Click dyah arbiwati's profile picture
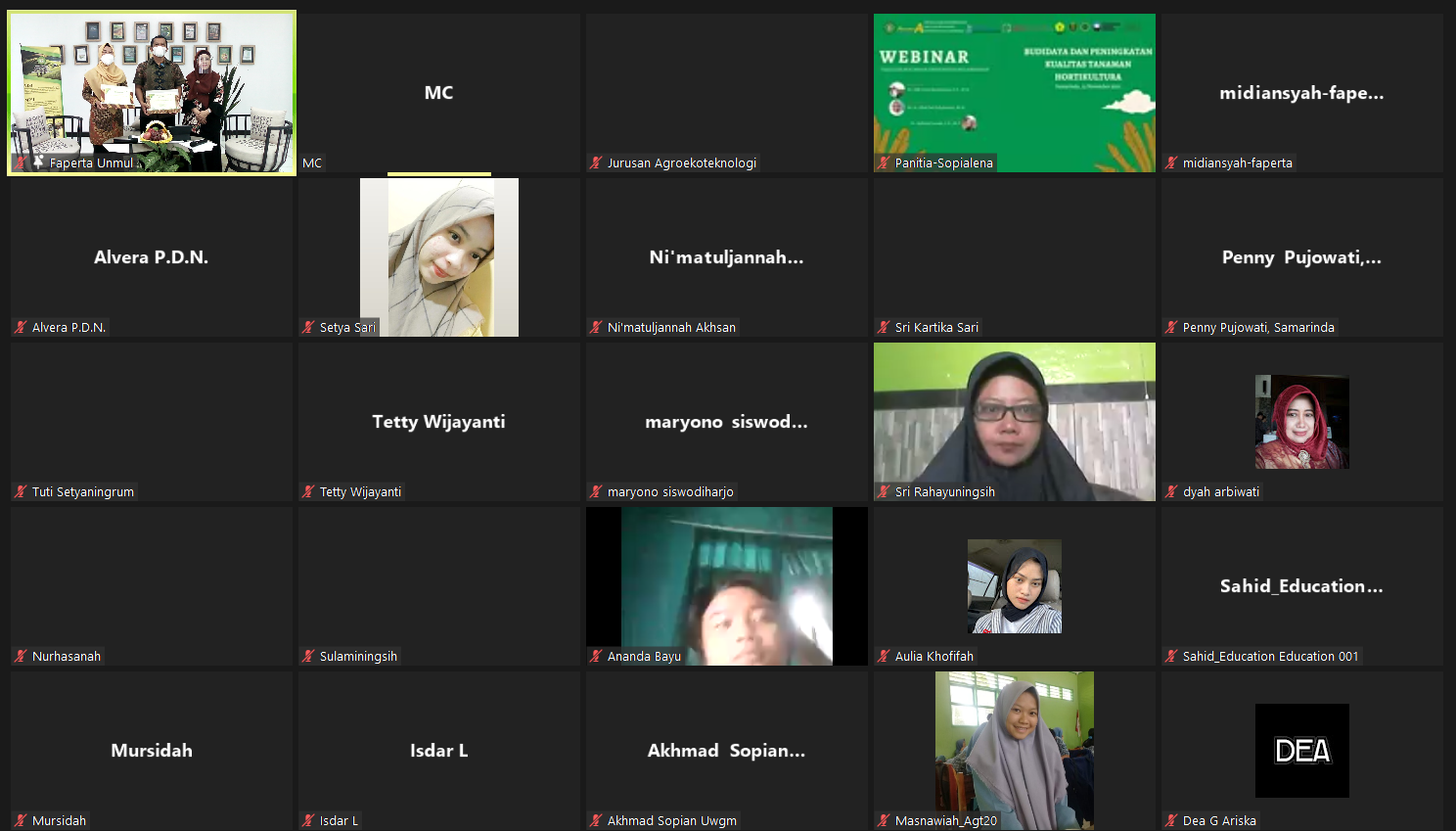 (1302, 422)
